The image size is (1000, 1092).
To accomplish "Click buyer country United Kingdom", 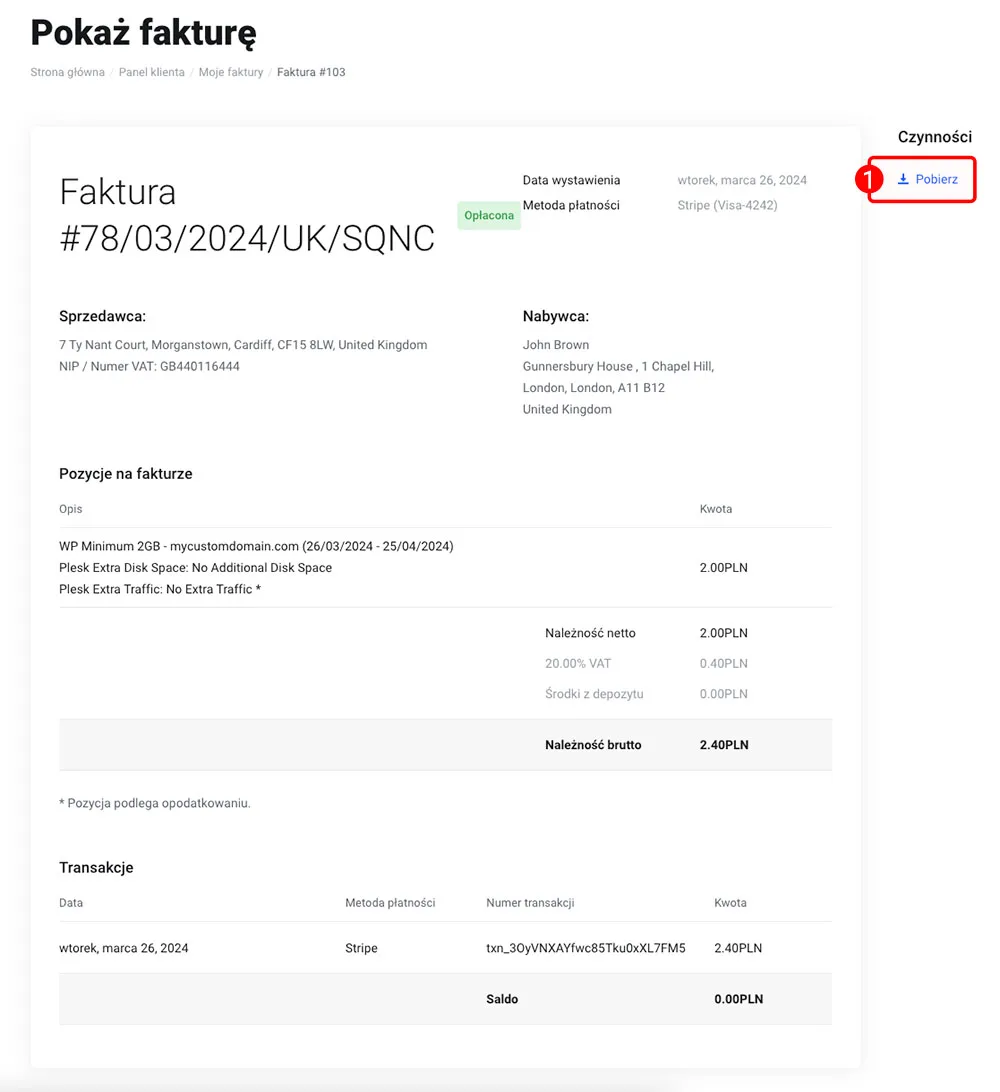I will pyautogui.click(x=567, y=410).
